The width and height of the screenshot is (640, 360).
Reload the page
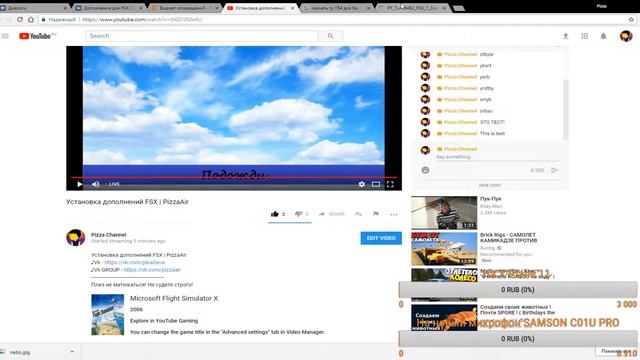click(20, 19)
